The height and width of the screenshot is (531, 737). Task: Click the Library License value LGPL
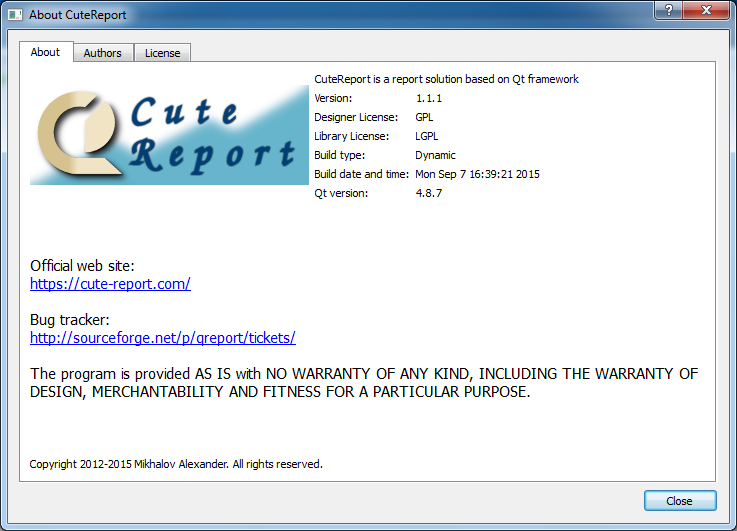click(427, 136)
